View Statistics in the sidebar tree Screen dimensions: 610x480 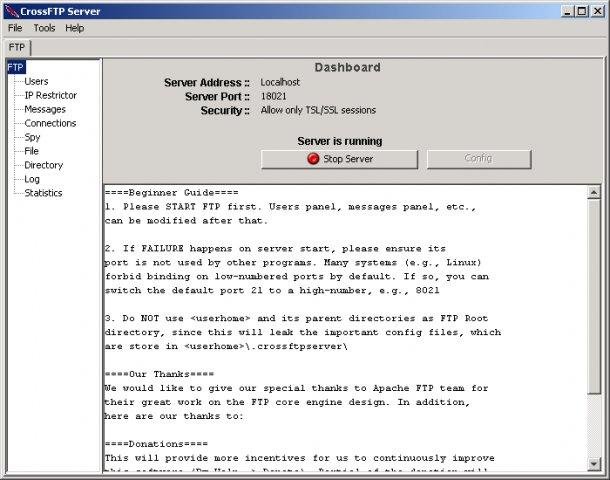coord(43,193)
